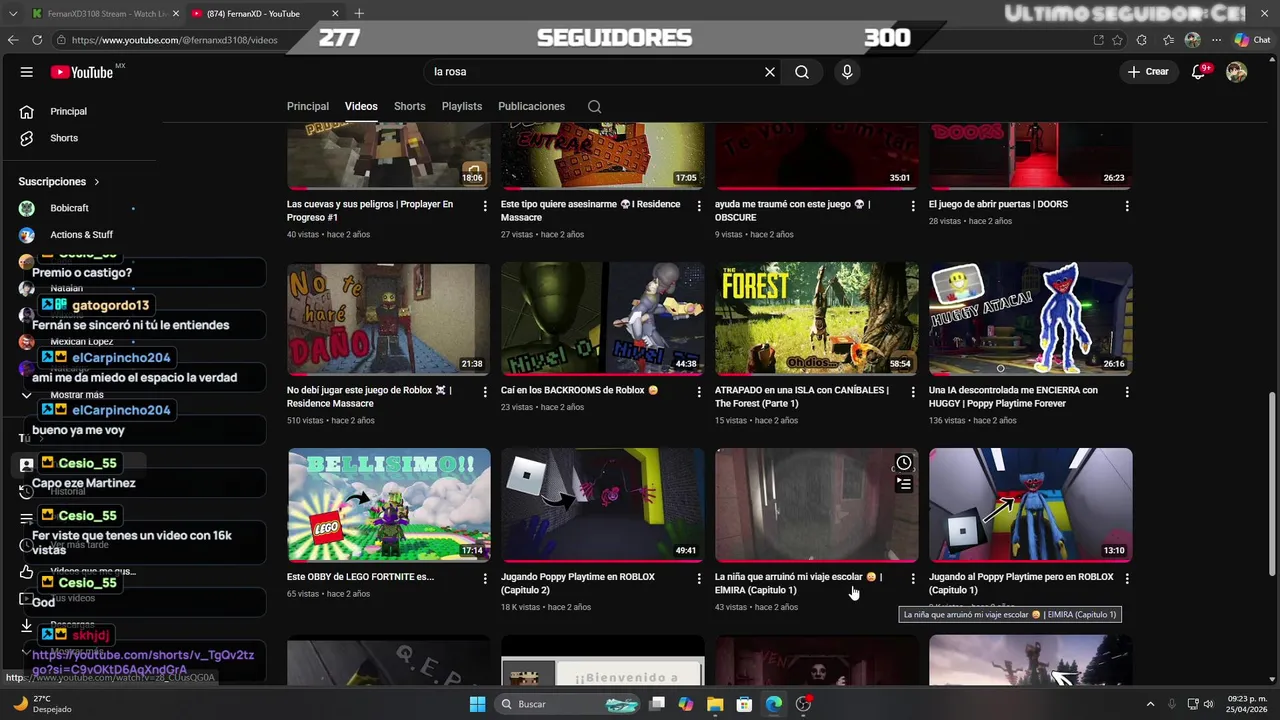
Task: Switch to the Principal channel tab
Action: click(x=308, y=106)
